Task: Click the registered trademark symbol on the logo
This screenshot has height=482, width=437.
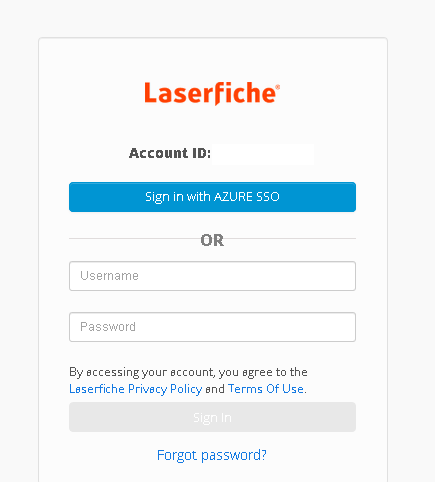Action: (277, 87)
